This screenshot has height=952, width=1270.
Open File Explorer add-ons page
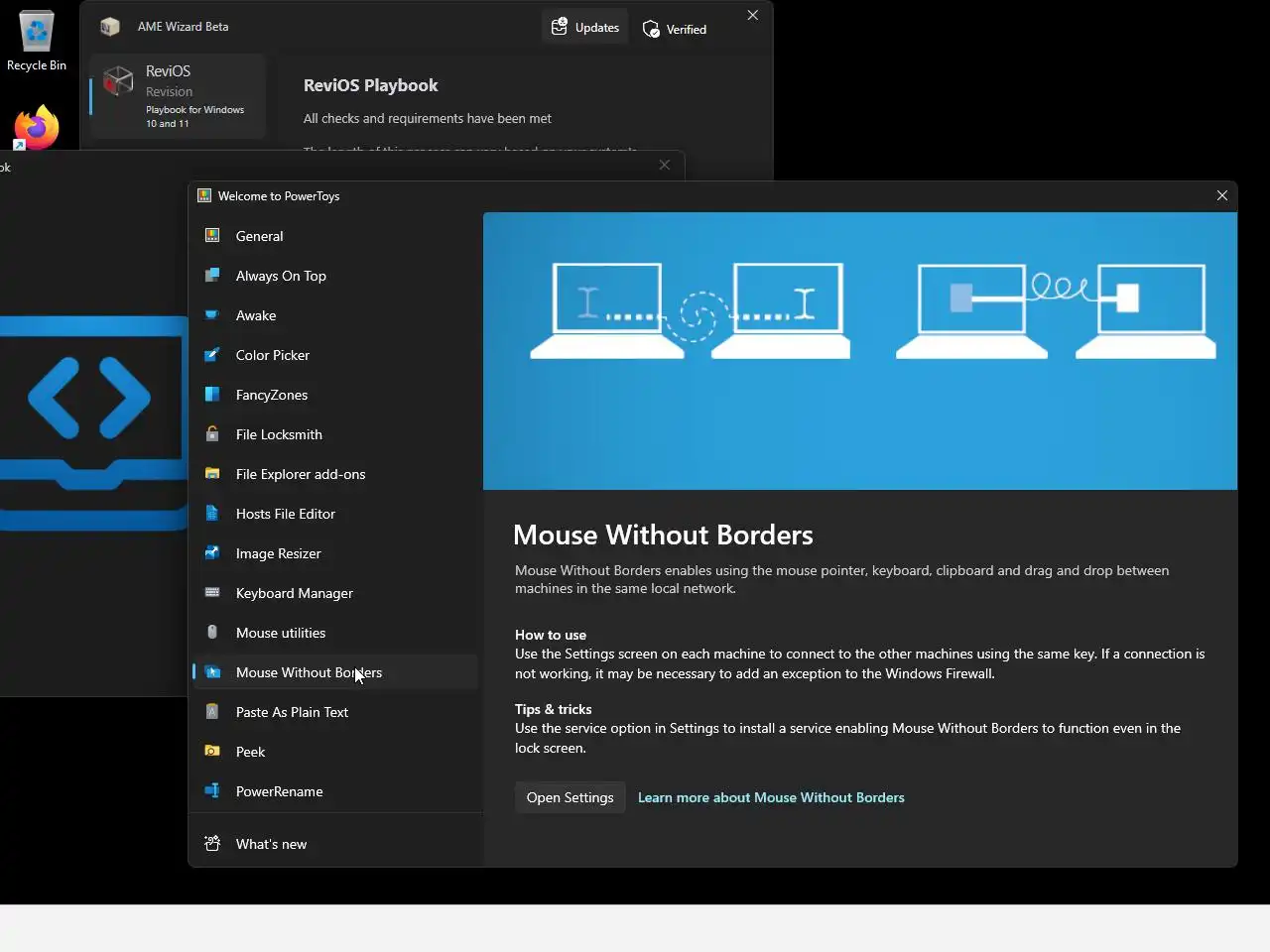[x=335, y=474]
